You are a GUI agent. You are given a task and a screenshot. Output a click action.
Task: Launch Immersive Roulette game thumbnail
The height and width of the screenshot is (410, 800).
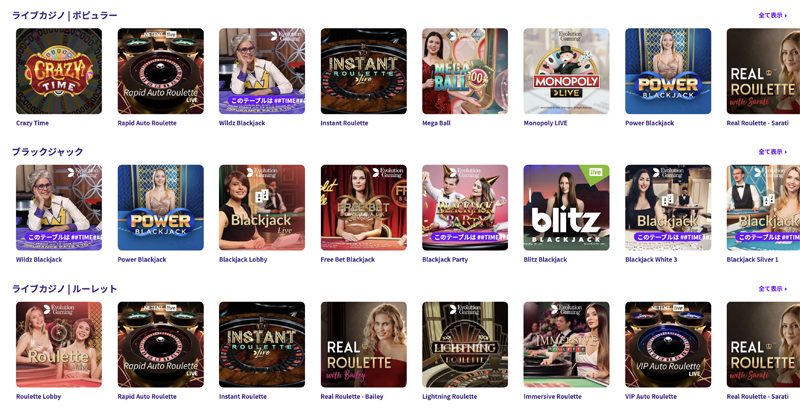pos(566,345)
